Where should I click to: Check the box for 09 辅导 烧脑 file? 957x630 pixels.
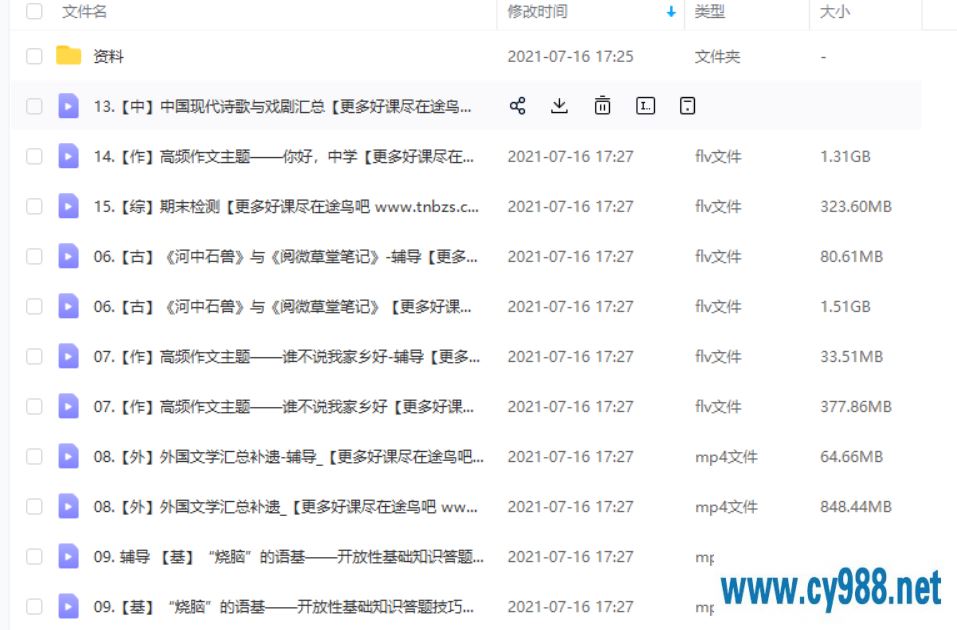[34, 557]
